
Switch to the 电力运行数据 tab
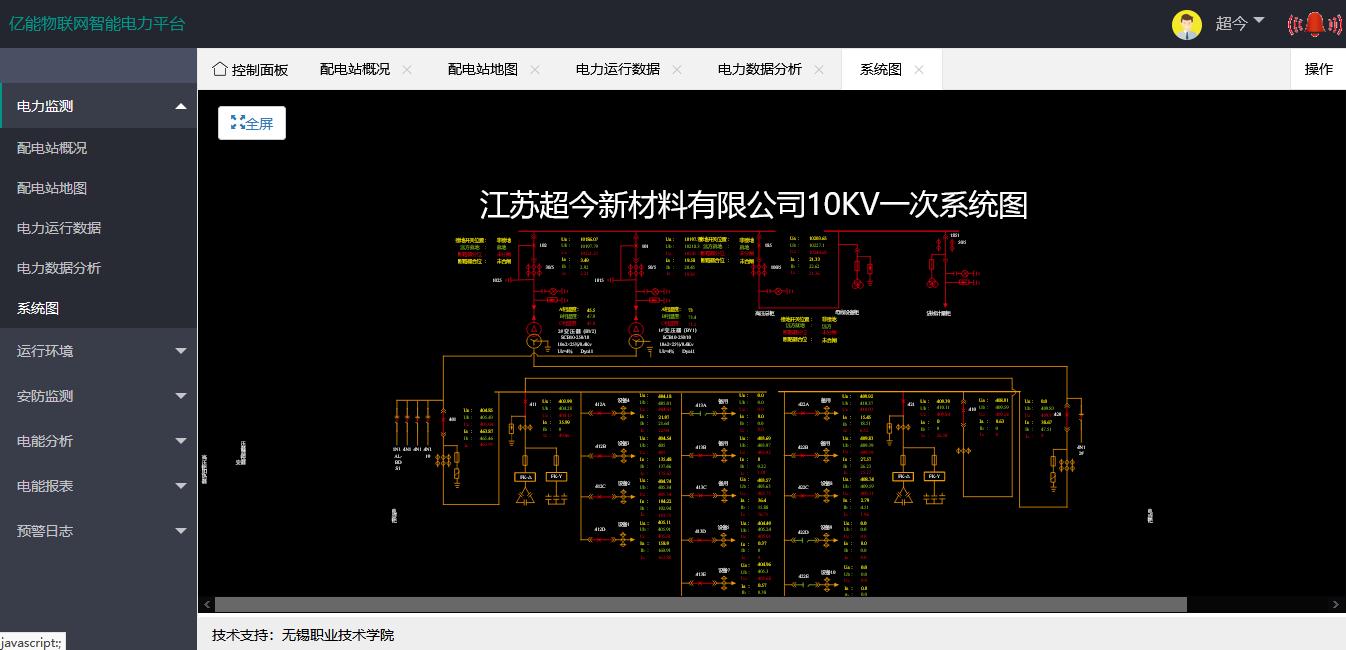point(617,69)
